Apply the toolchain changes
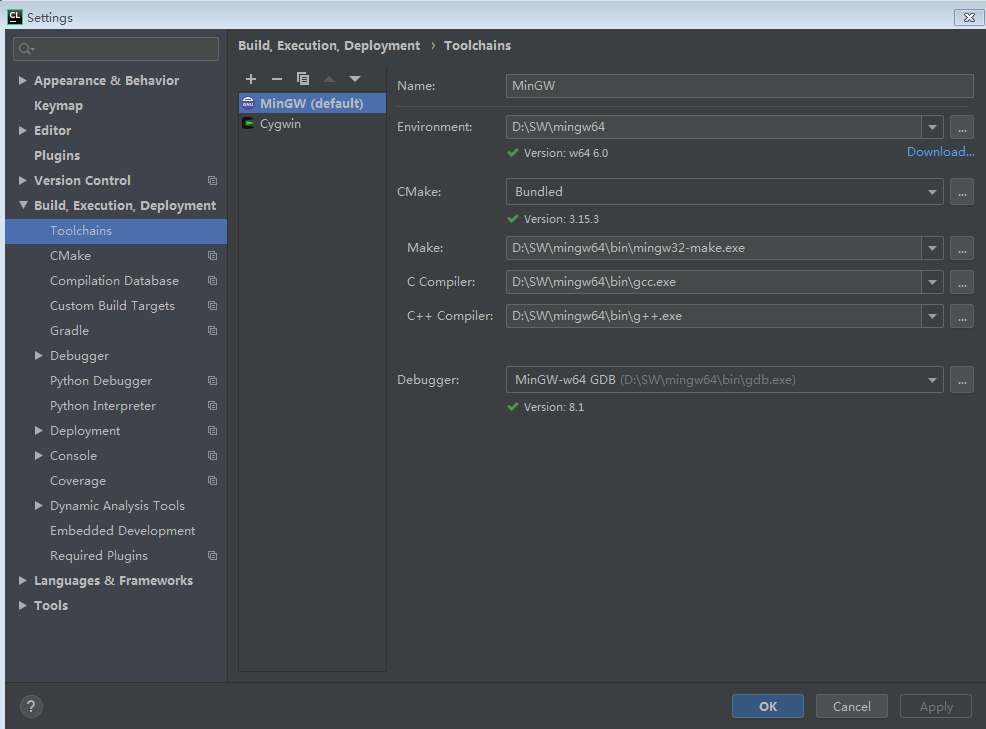Viewport: 986px width, 729px height. pyautogui.click(x=935, y=706)
